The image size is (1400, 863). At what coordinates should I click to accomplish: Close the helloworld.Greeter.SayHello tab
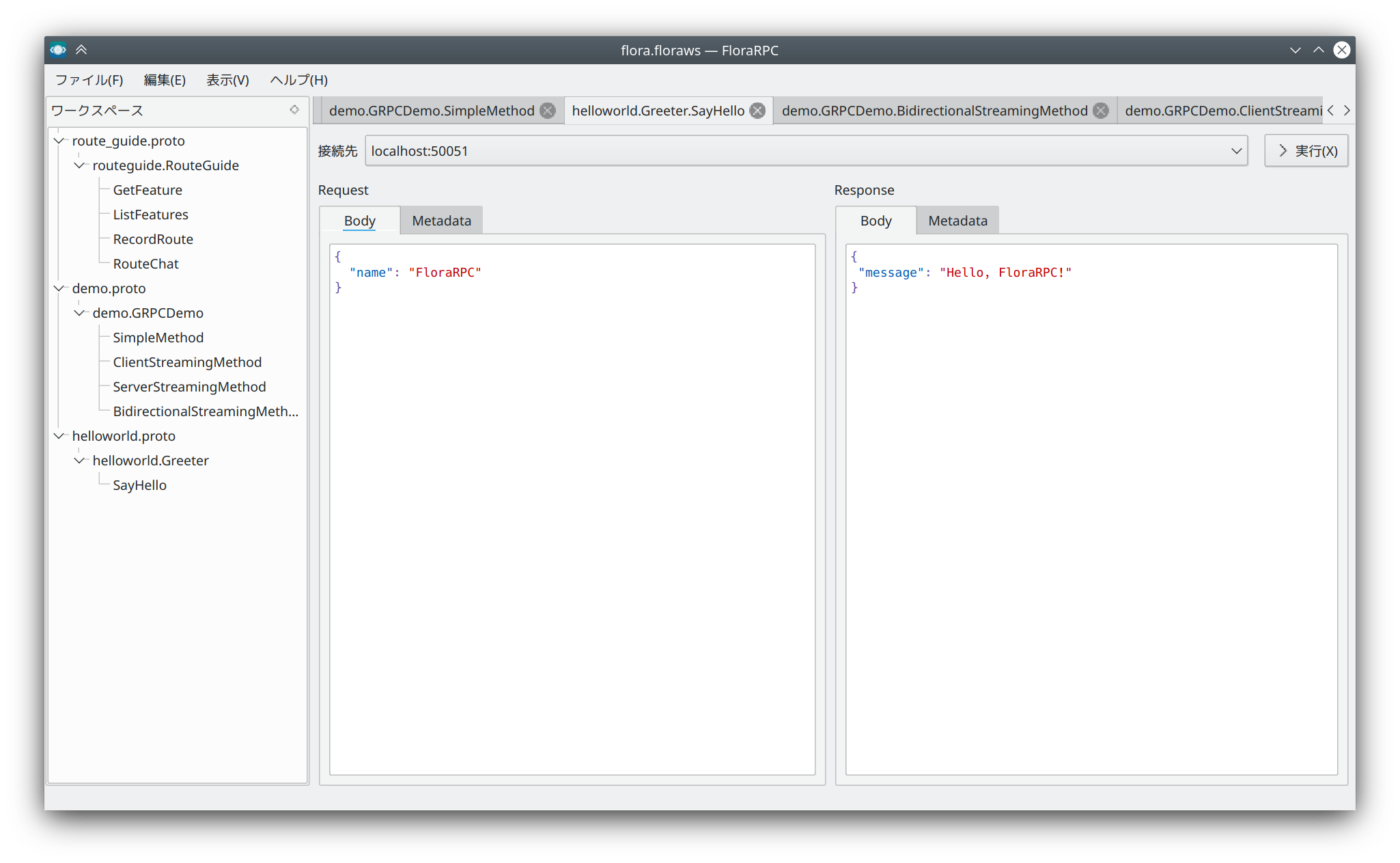(757, 111)
